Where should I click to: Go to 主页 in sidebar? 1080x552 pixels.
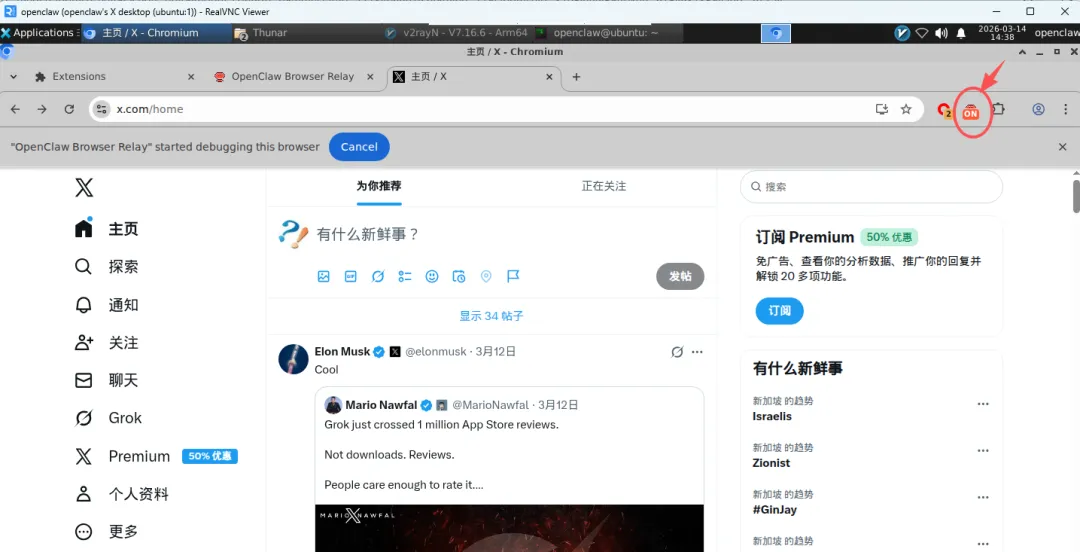tap(107, 229)
